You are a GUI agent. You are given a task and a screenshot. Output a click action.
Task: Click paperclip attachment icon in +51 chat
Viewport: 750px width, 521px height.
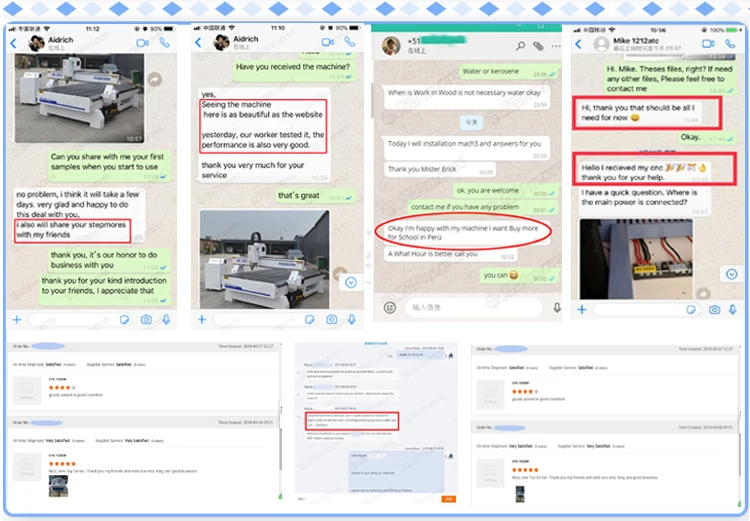[x=538, y=46]
